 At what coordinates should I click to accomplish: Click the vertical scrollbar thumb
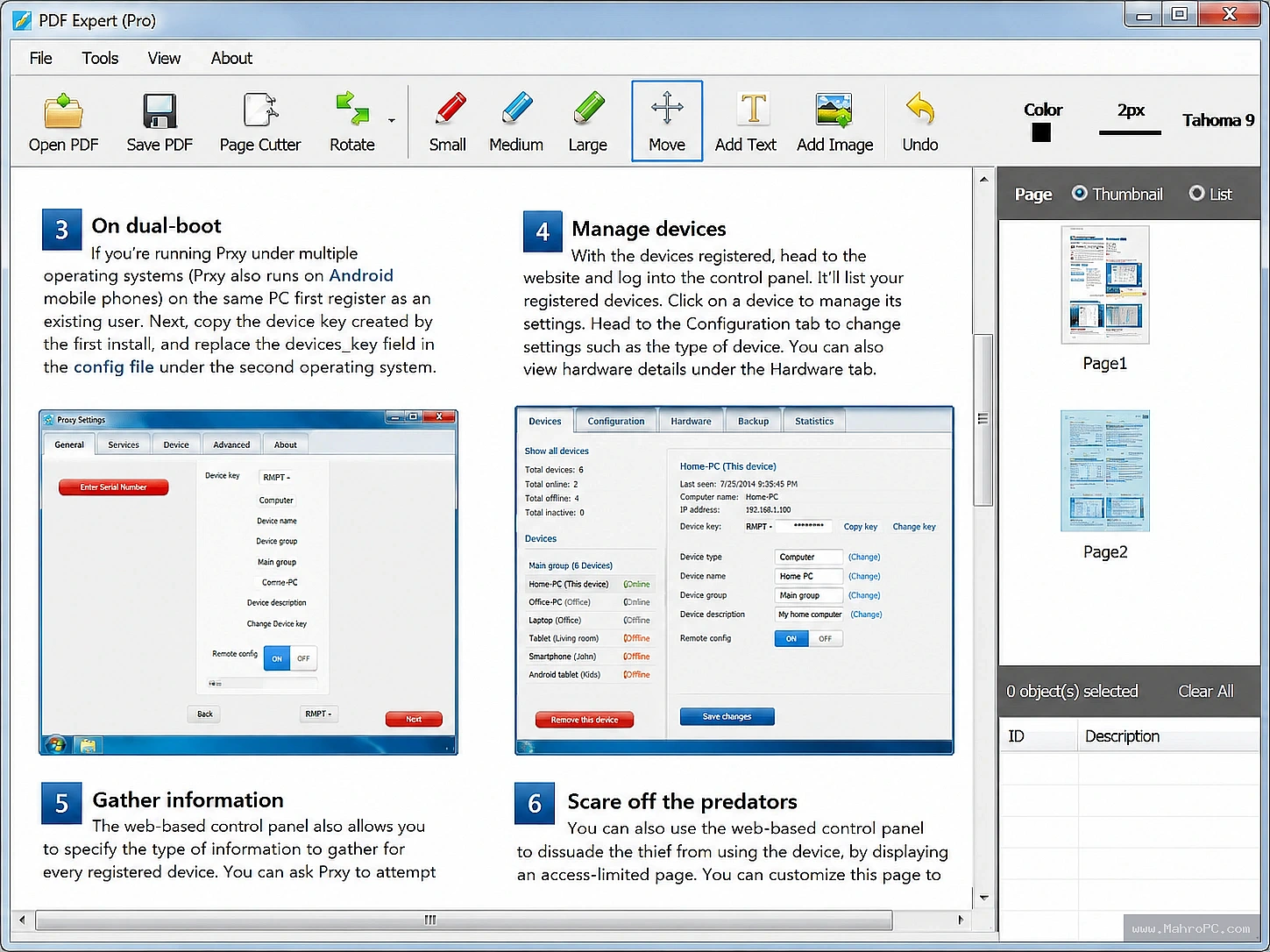click(983, 420)
